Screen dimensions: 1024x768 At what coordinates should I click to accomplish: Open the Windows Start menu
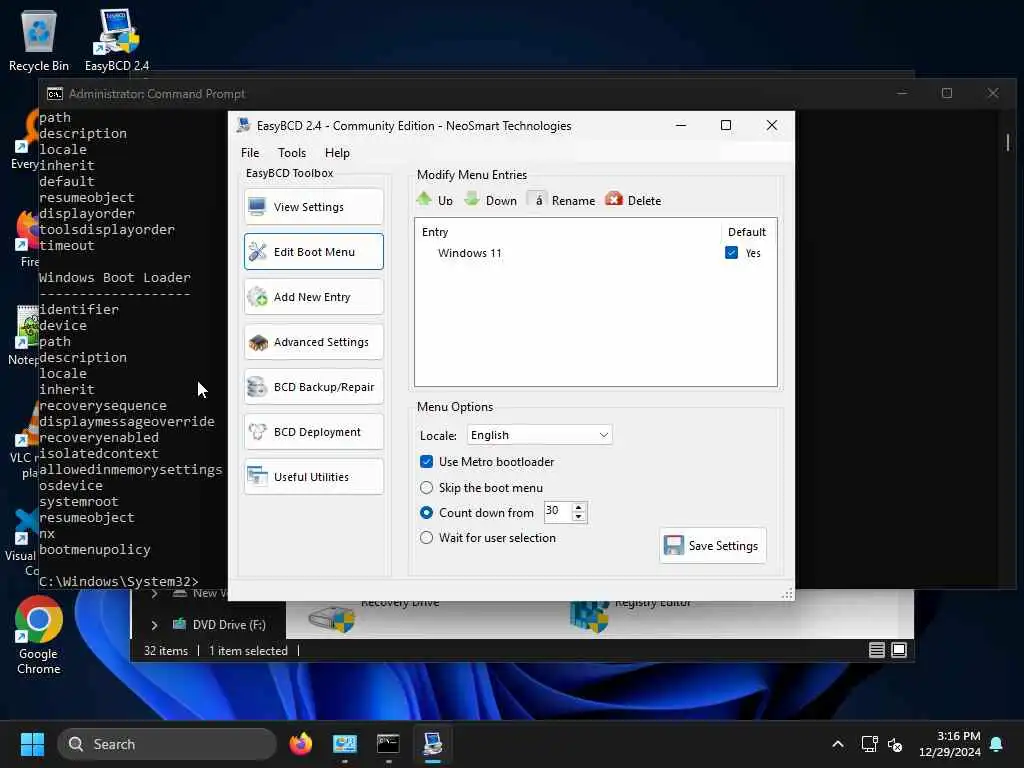tap(32, 744)
